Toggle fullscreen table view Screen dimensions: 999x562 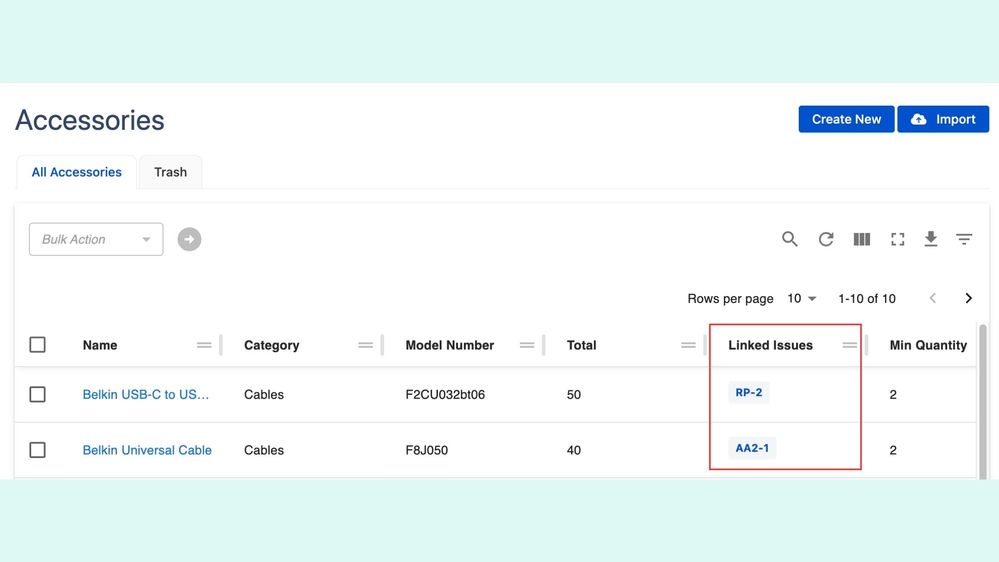coord(898,239)
